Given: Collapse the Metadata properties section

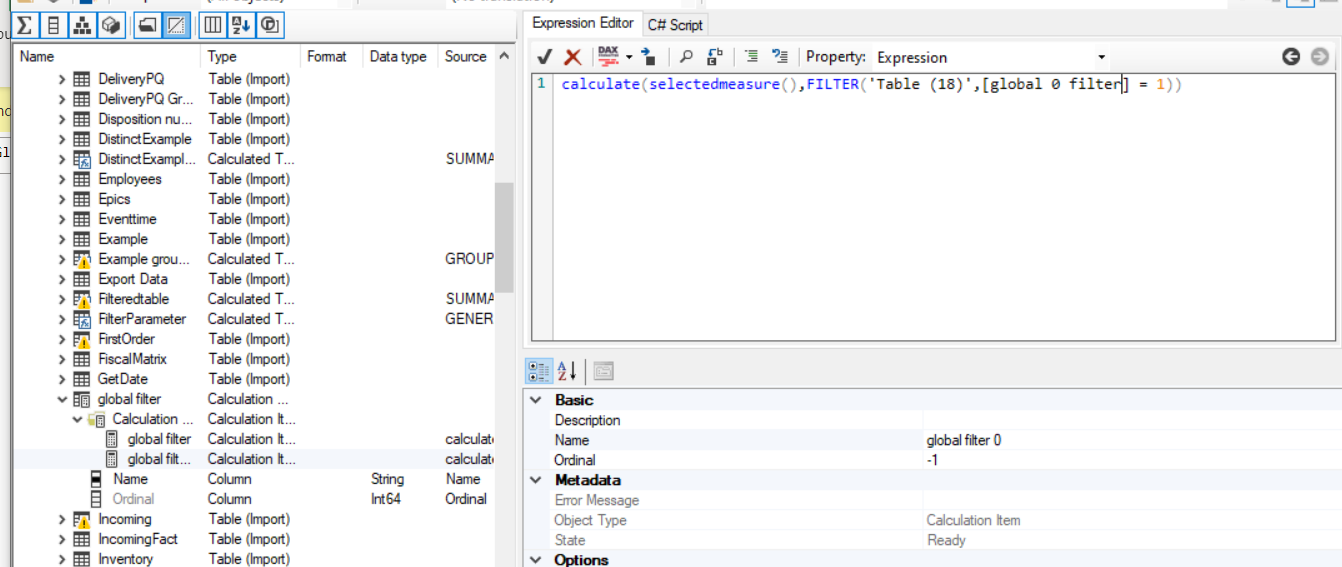Looking at the screenshot, I should pyautogui.click(x=535, y=480).
